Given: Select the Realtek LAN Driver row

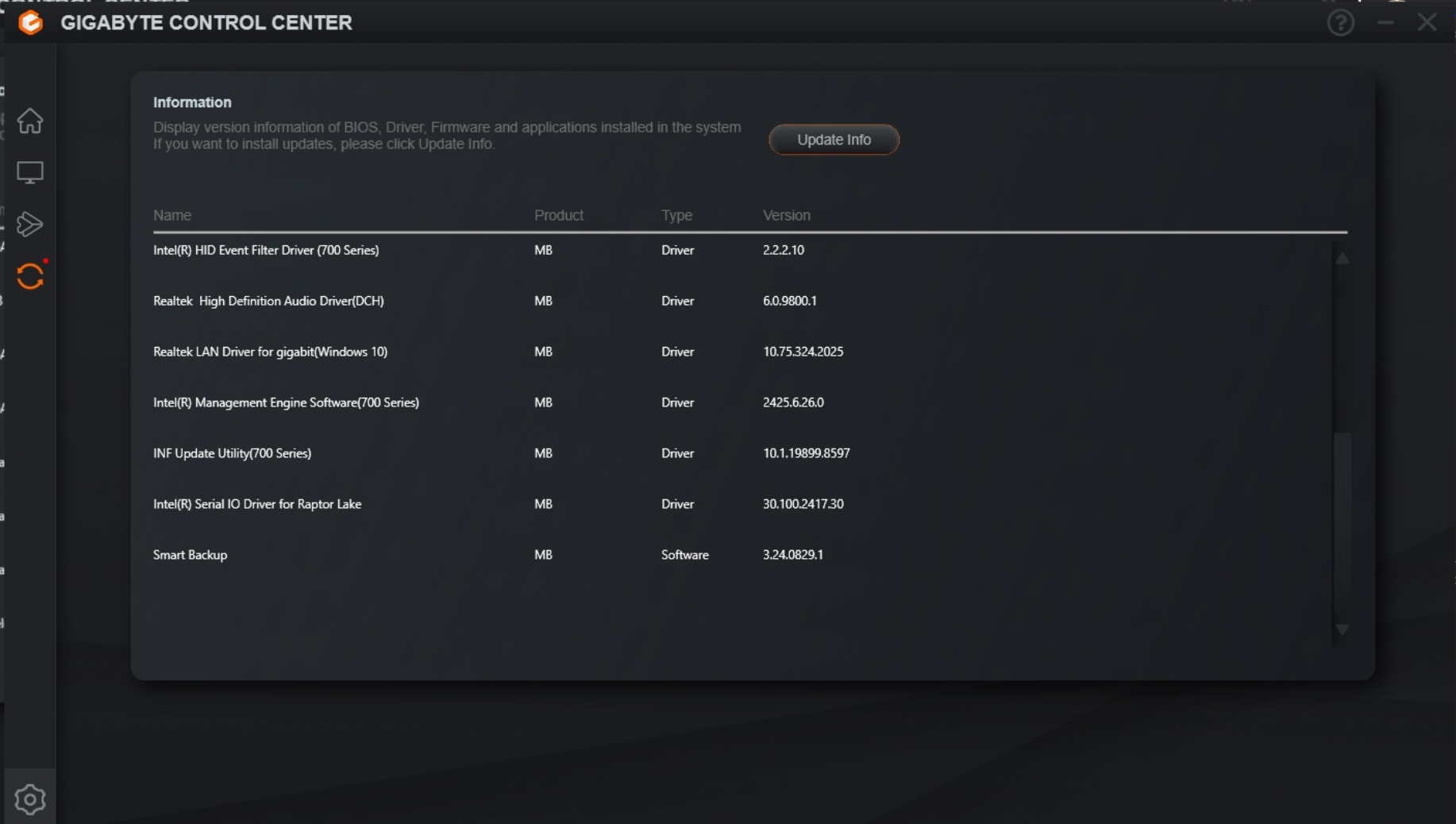Looking at the screenshot, I should [x=270, y=352].
